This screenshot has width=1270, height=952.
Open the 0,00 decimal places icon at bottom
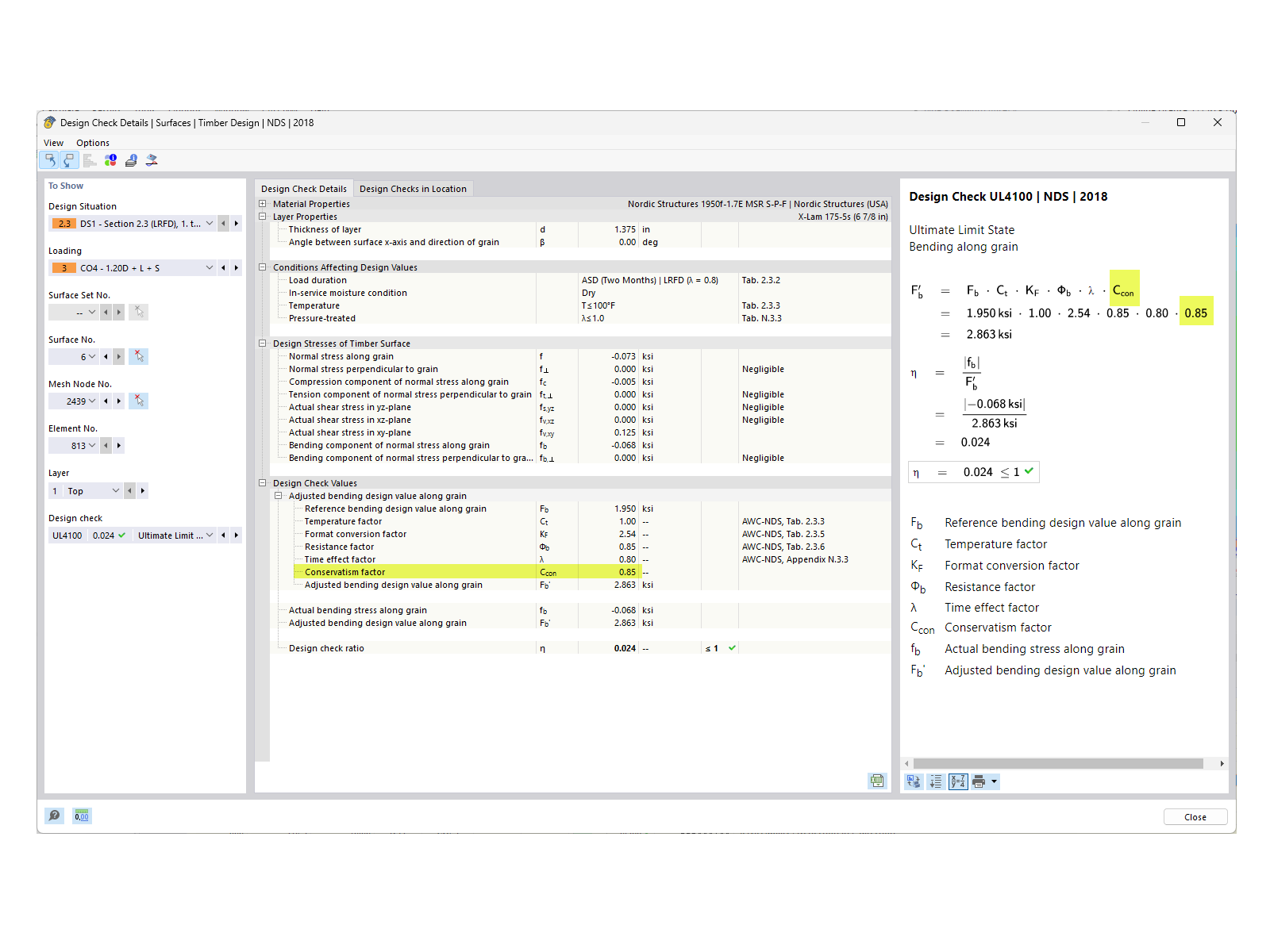pos(82,816)
